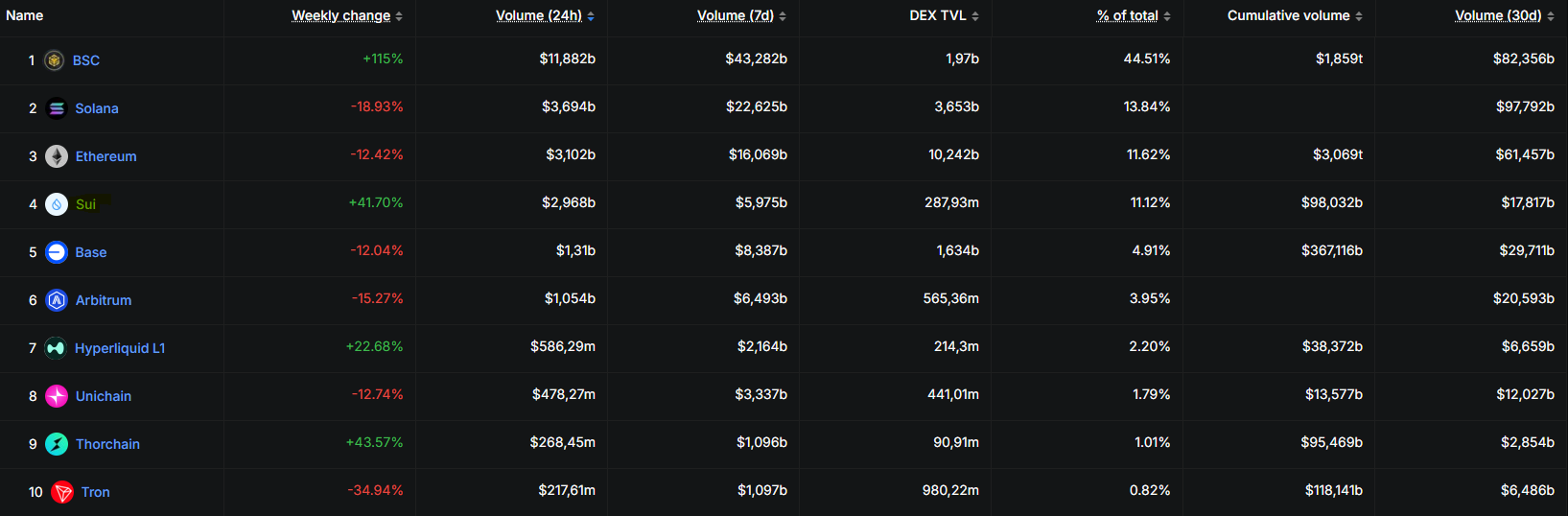Screen dimensions: 1568x516
Task: Click the Tron red logo icon
Action: pos(62,492)
